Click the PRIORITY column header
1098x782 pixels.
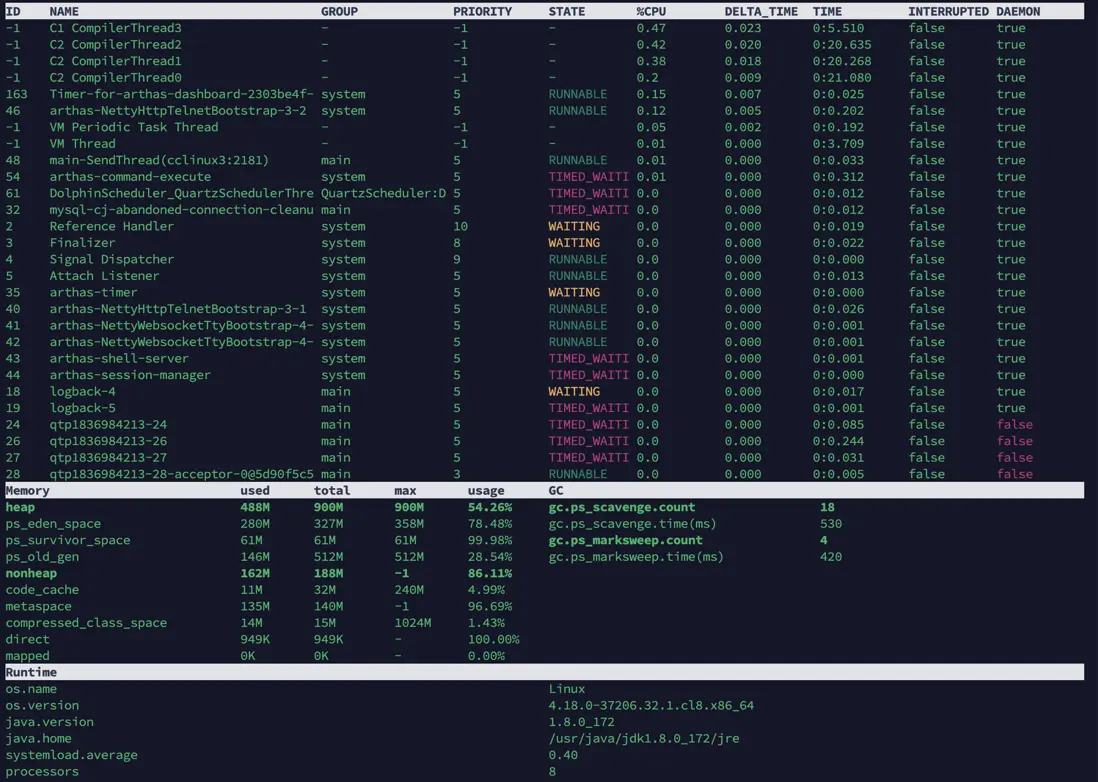(x=482, y=11)
